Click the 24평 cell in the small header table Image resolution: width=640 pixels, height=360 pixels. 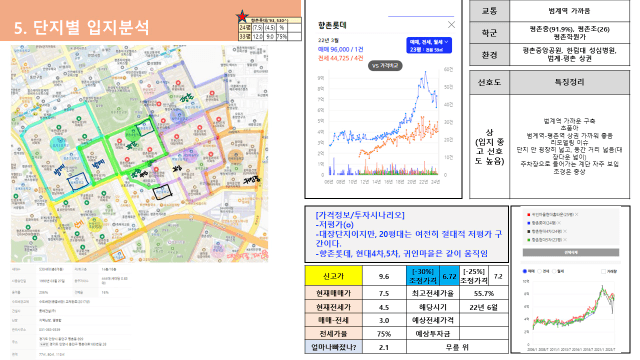coord(245,28)
